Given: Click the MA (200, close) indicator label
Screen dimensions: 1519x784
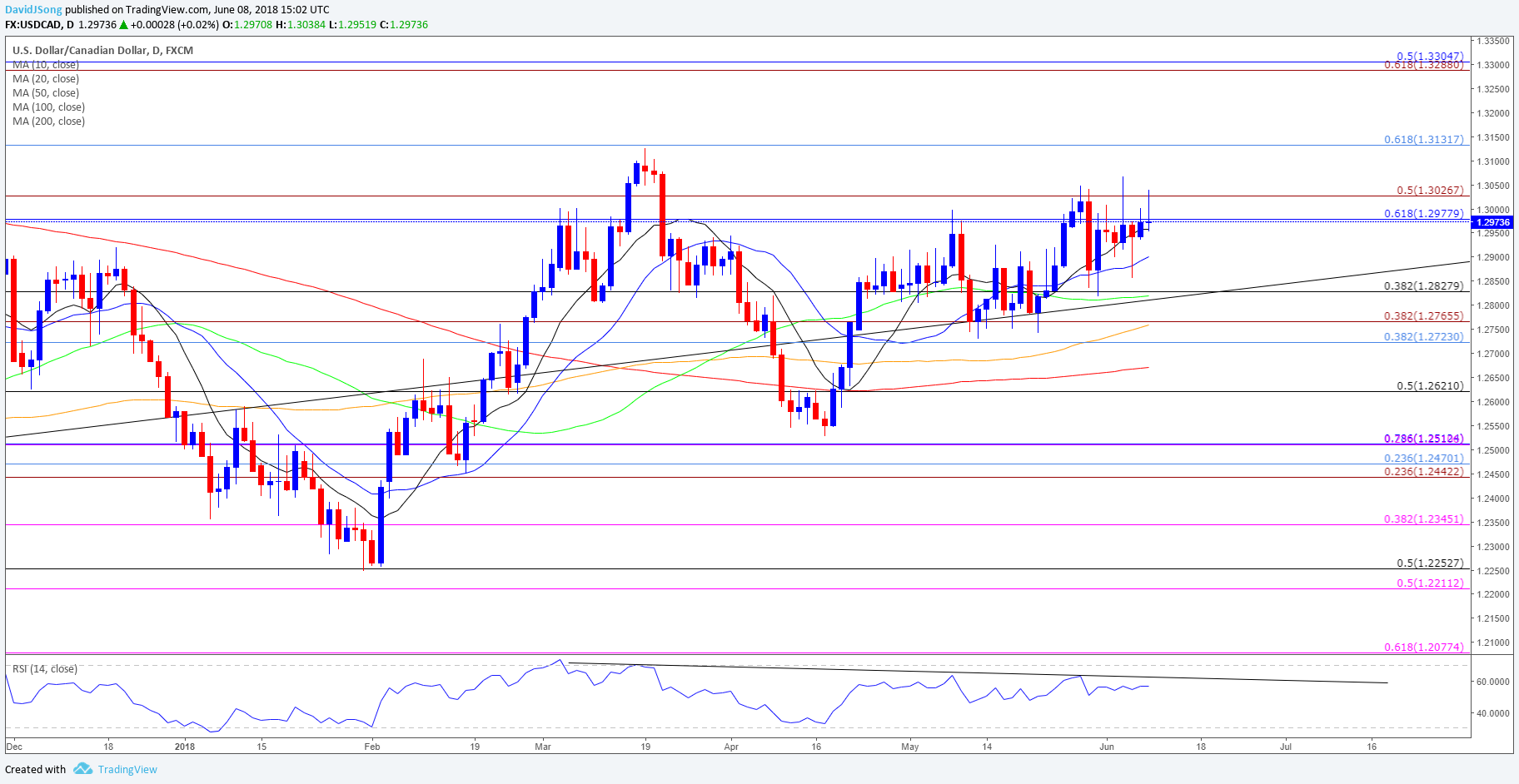Looking at the screenshot, I should (48, 122).
